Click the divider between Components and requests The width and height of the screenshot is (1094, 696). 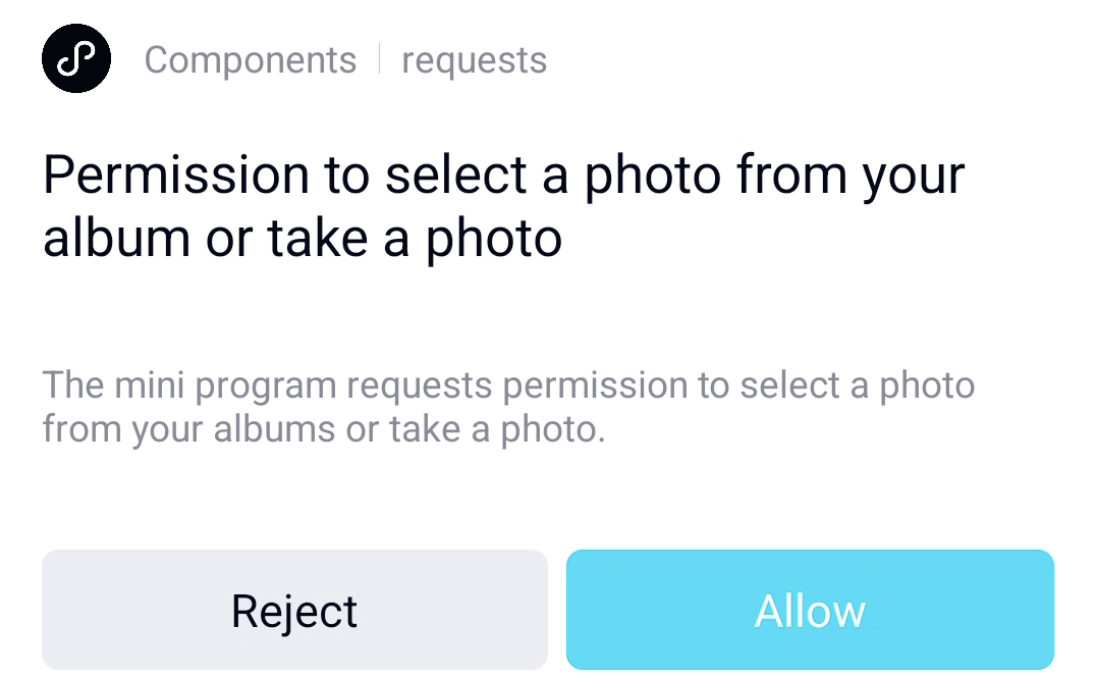point(380,60)
